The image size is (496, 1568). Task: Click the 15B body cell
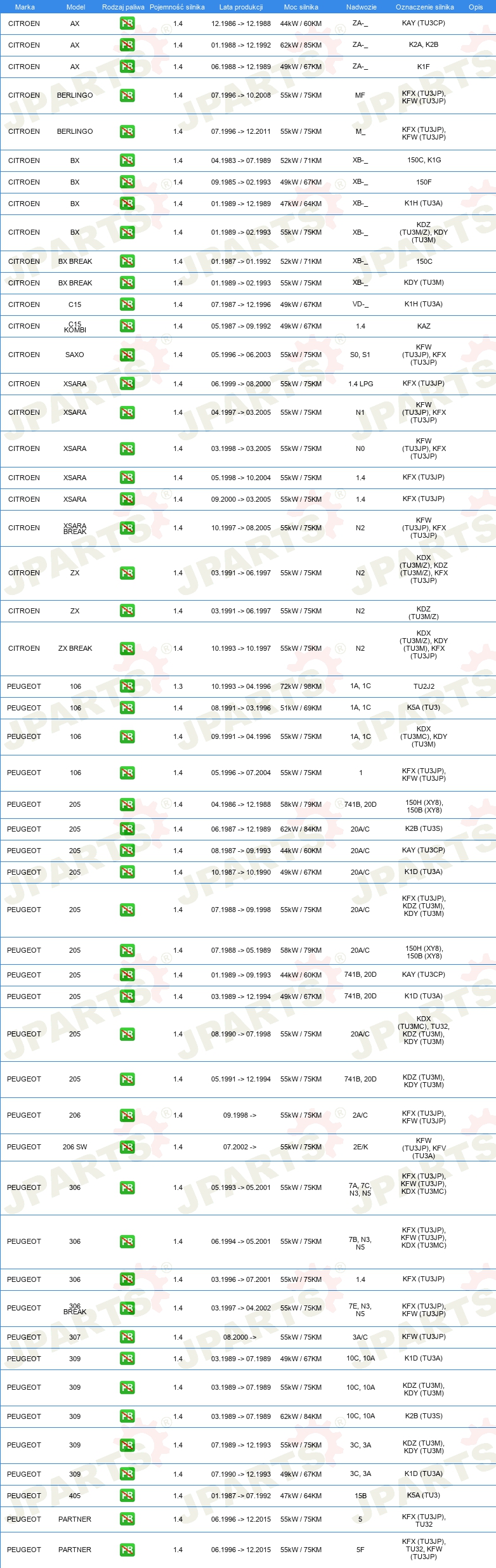tap(360, 1496)
